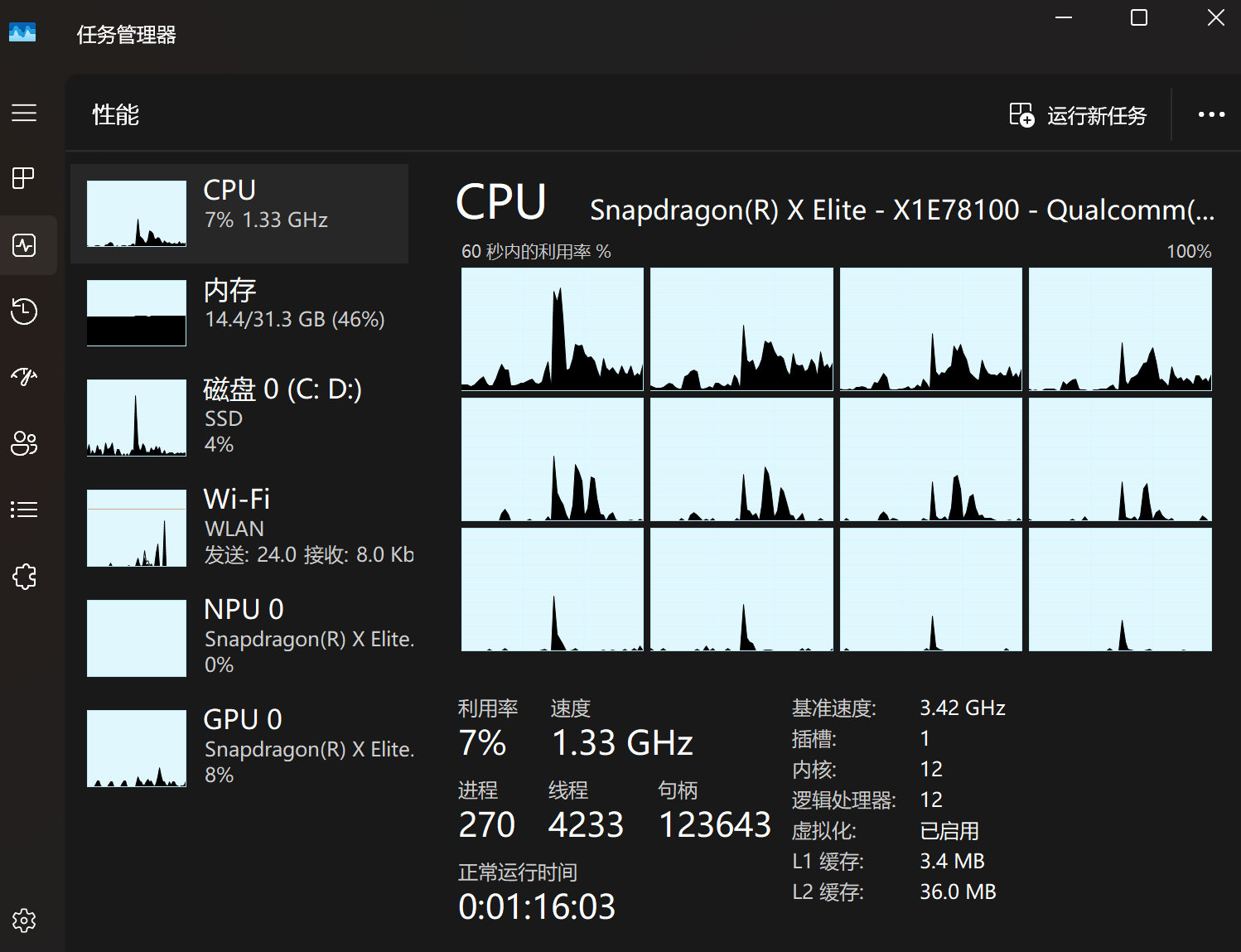Maximize the Task Manager window

1139,17
